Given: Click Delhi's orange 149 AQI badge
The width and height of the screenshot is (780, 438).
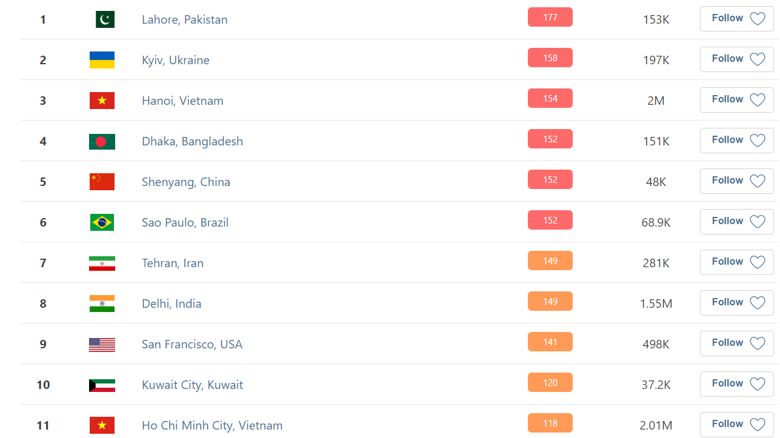Looking at the screenshot, I should 550,301.
